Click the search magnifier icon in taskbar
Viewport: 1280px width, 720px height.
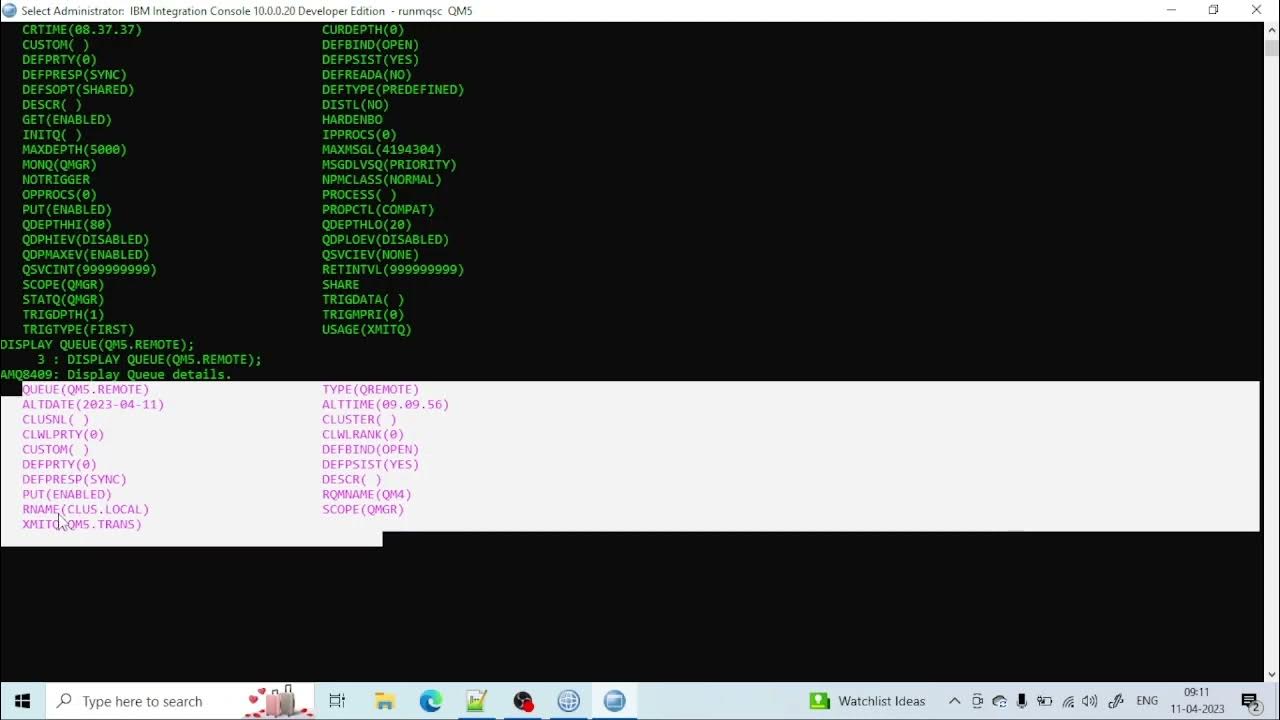click(x=64, y=701)
